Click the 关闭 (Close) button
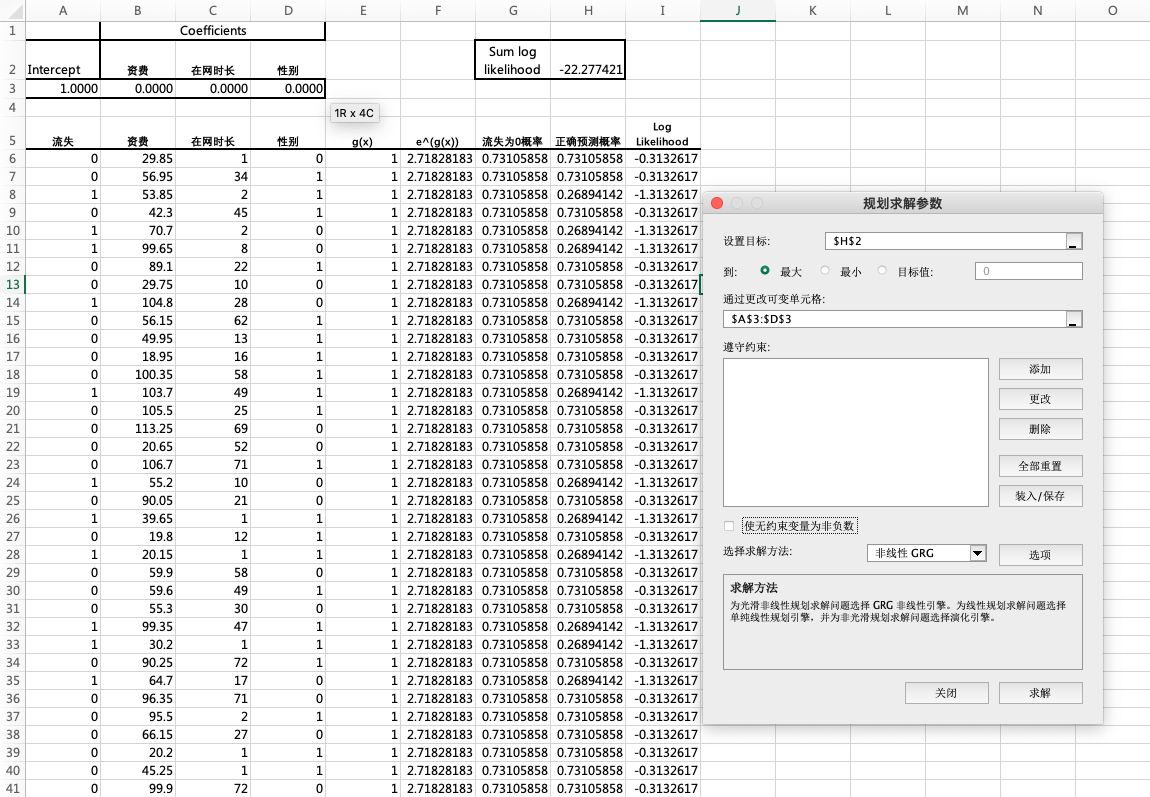 946,693
